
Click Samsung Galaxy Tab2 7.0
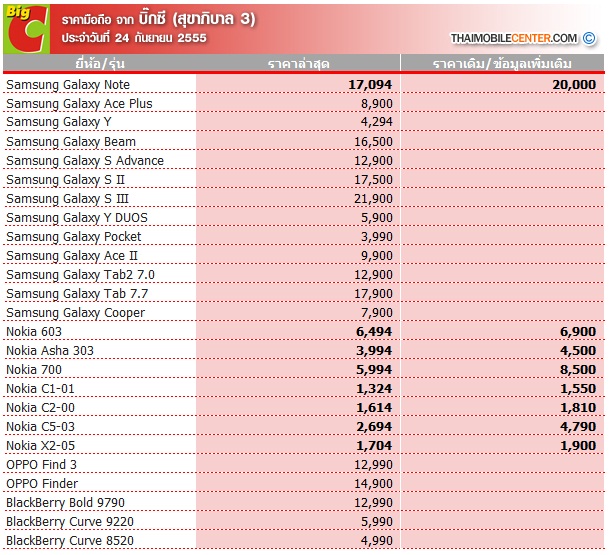tap(80, 275)
